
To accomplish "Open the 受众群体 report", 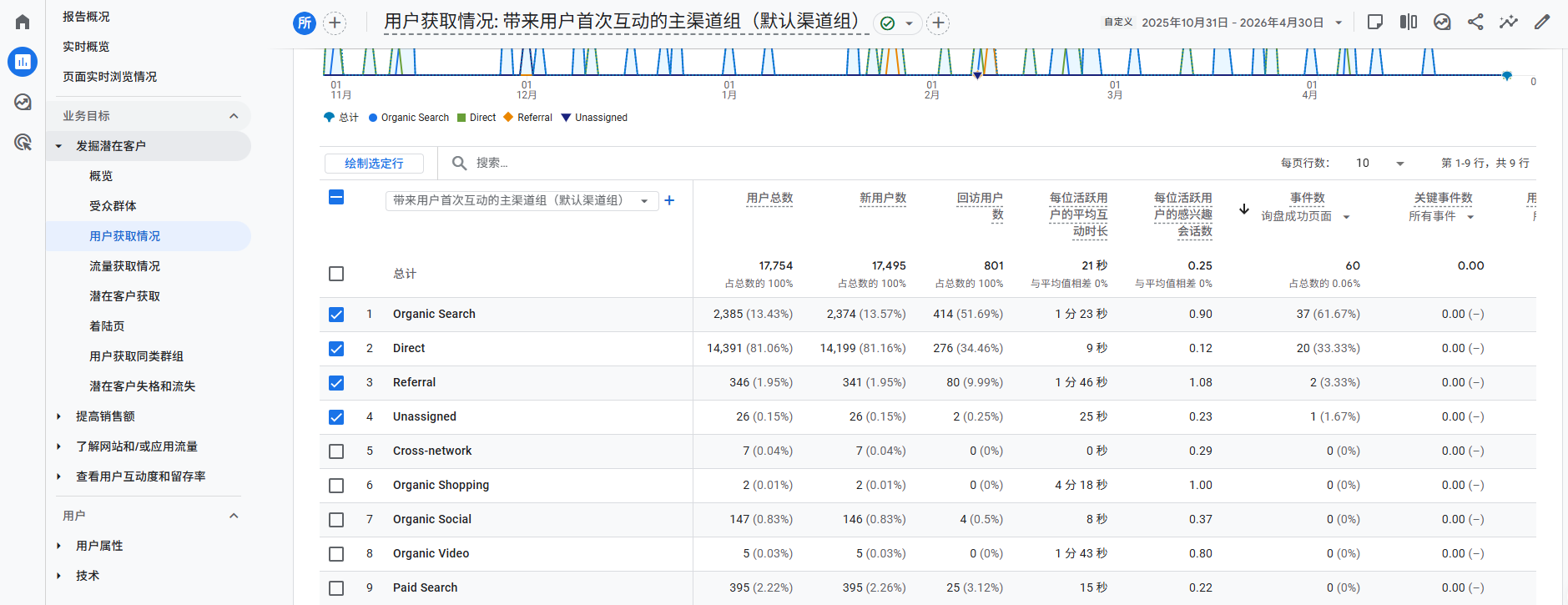I will (x=113, y=206).
